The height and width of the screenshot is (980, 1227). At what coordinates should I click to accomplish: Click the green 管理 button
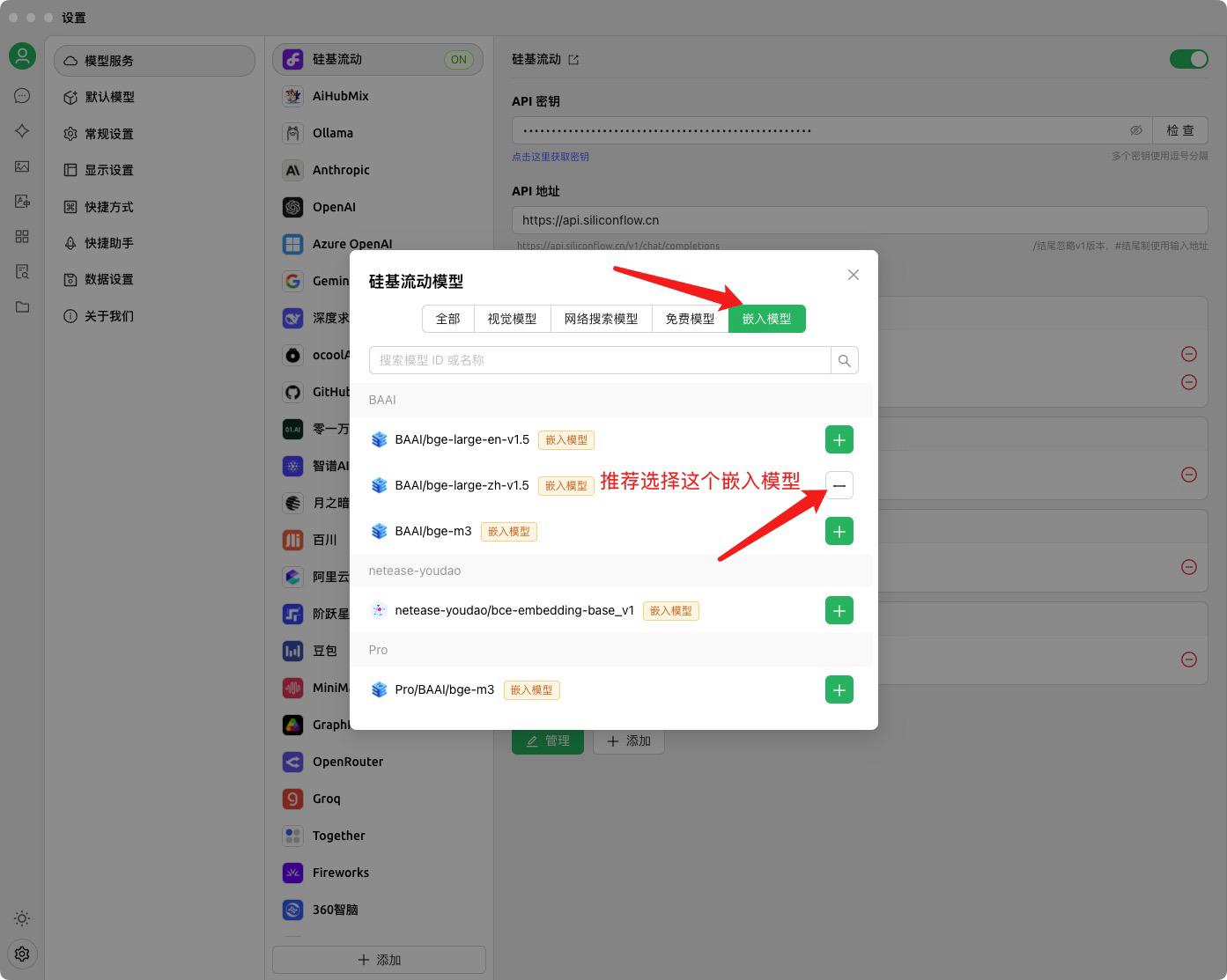pos(548,741)
